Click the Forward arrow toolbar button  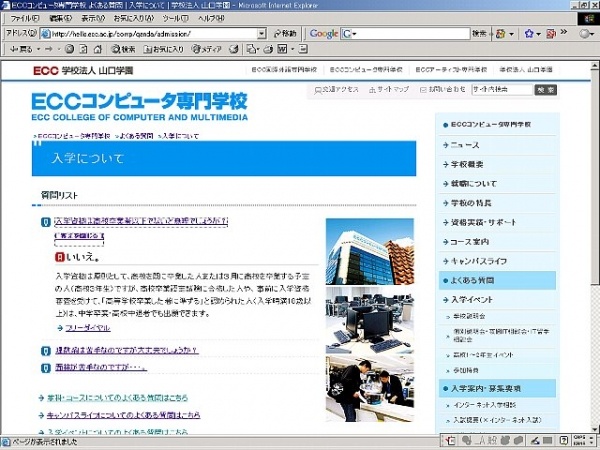(49, 49)
